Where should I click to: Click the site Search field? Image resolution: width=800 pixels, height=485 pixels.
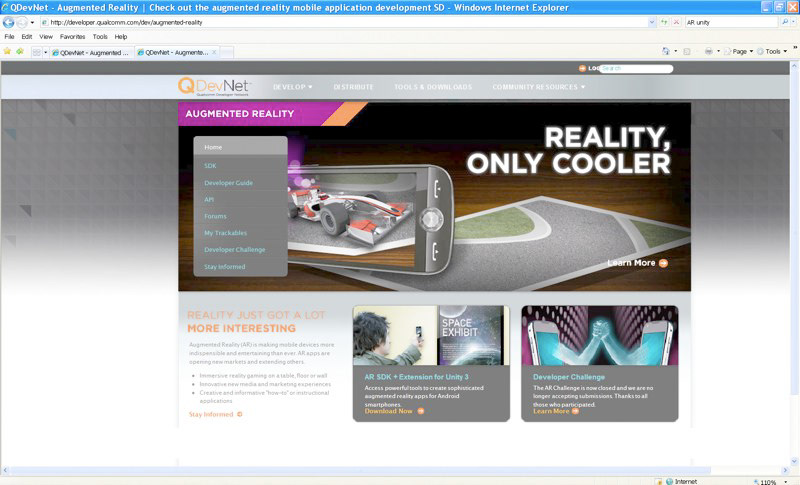[x=636, y=68]
